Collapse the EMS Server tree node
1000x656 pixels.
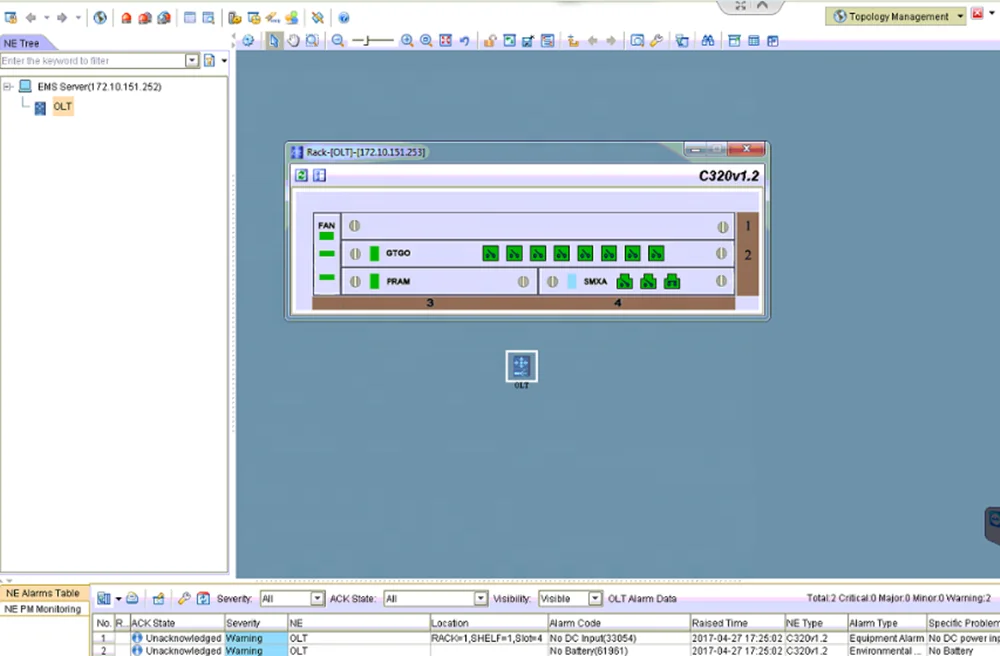[8, 86]
